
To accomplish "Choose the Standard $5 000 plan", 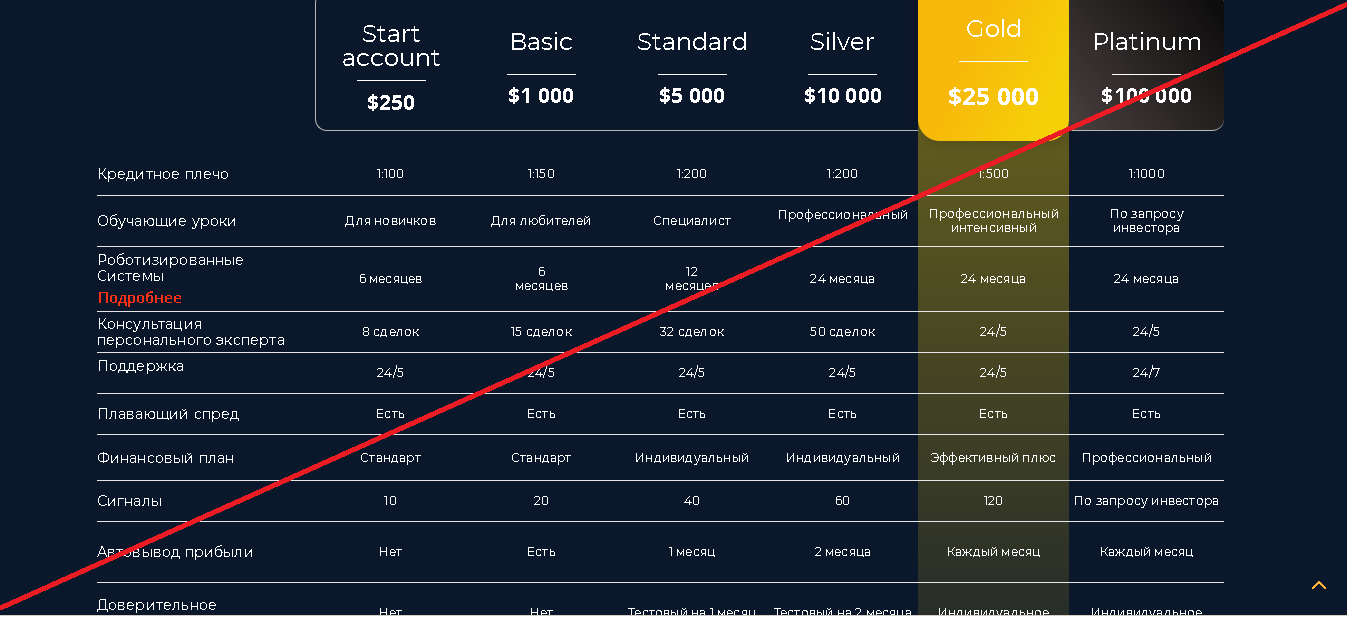I will pyautogui.click(x=692, y=67).
